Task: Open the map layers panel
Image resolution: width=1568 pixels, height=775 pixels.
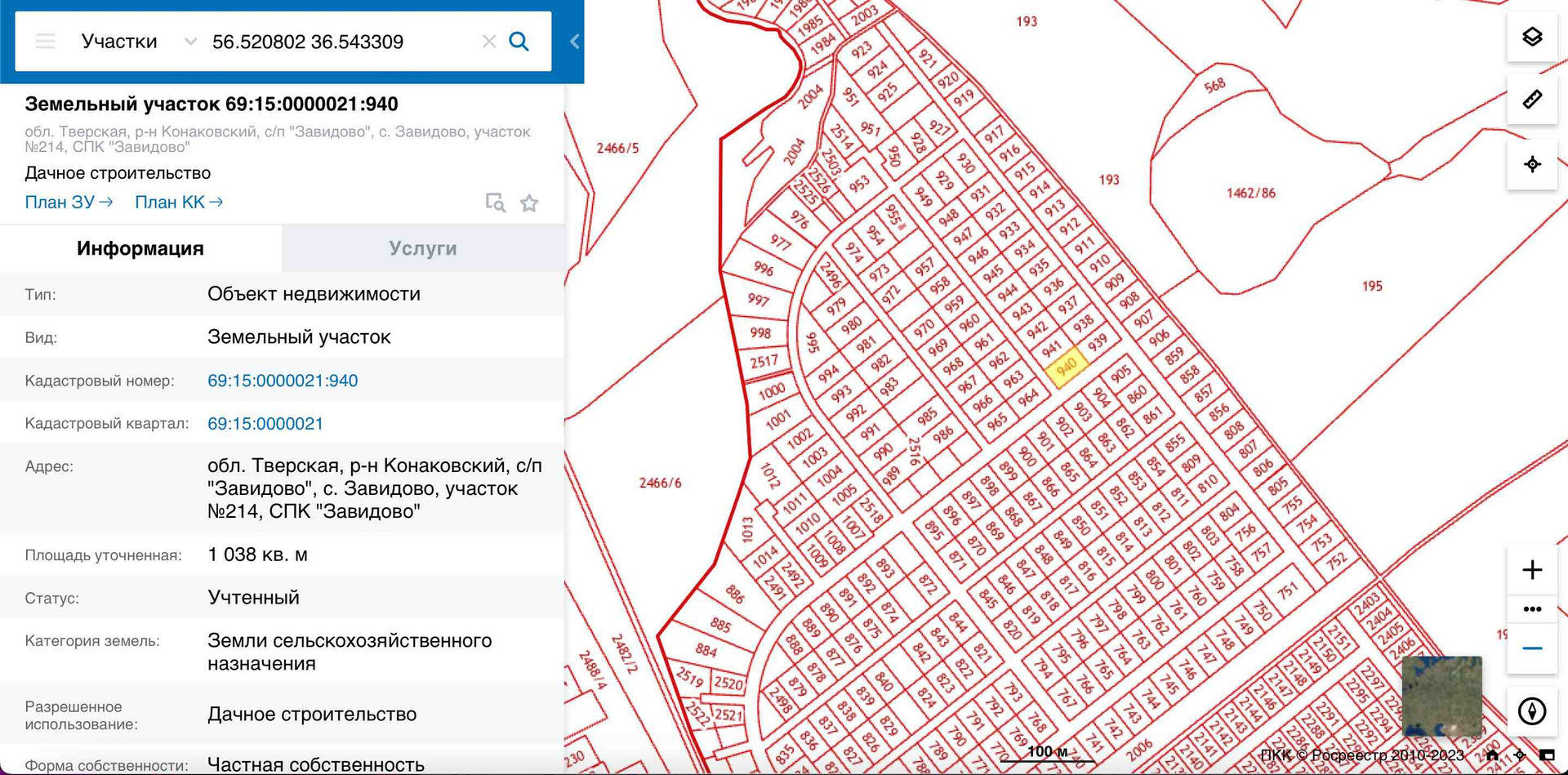Action: pyautogui.click(x=1532, y=37)
